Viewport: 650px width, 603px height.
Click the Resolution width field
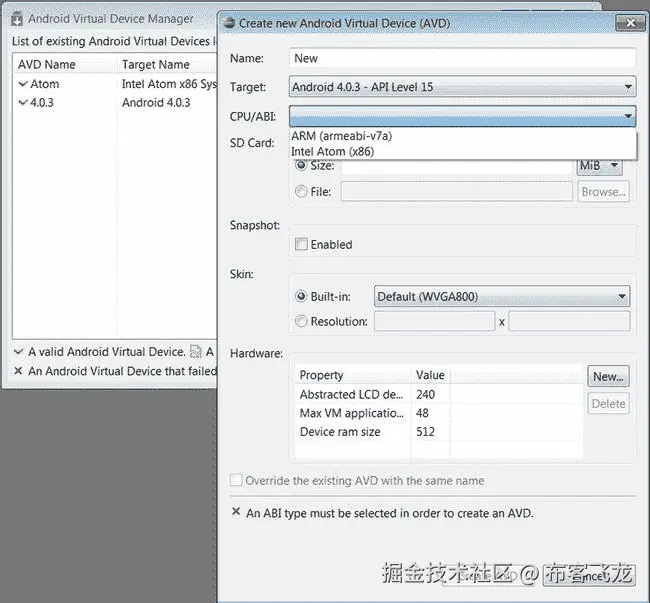pyautogui.click(x=434, y=321)
